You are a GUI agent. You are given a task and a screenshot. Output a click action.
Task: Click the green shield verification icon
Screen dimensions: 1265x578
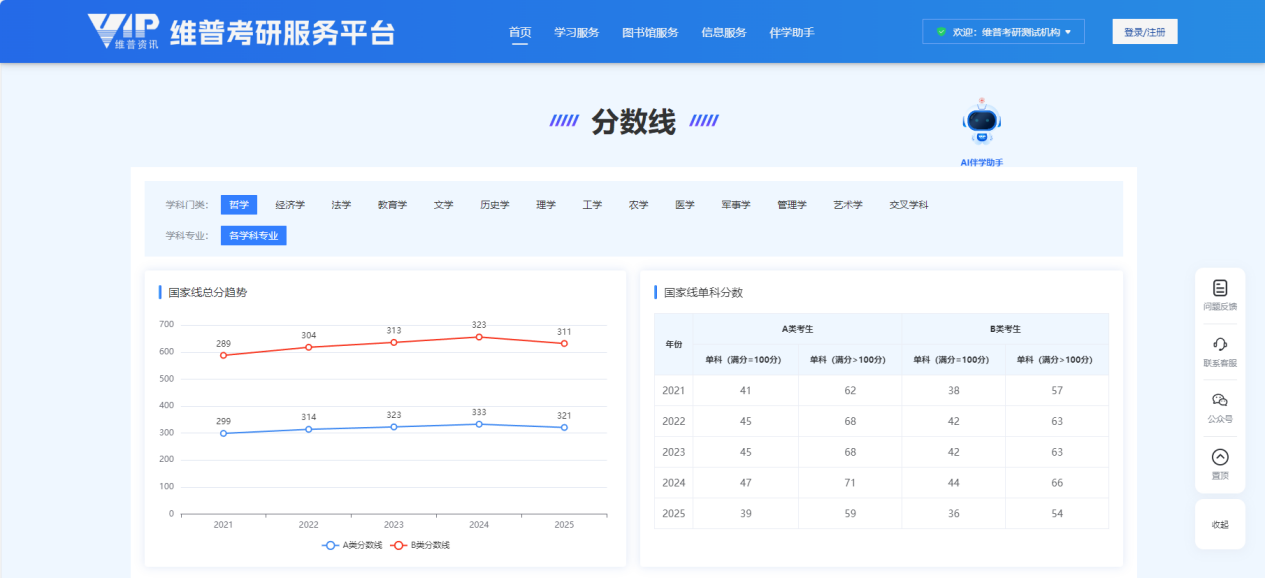point(941,32)
